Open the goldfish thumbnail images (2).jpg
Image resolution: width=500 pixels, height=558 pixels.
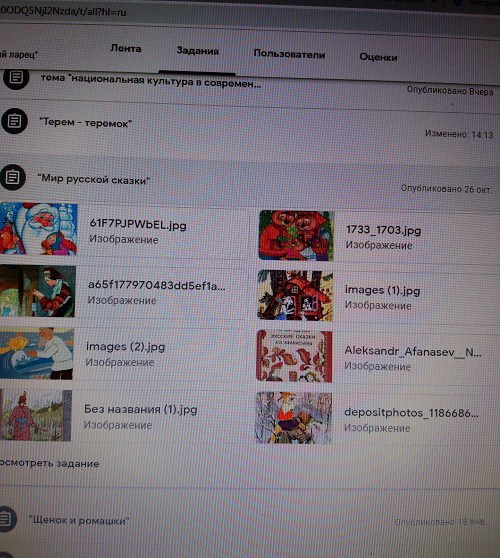(36, 353)
